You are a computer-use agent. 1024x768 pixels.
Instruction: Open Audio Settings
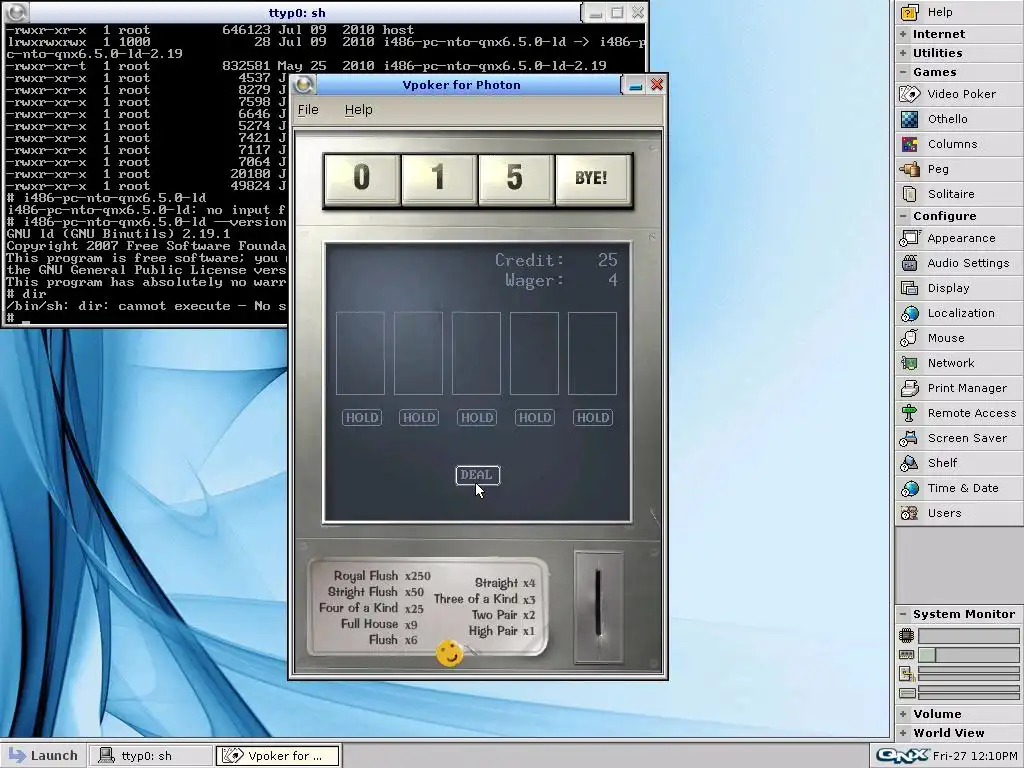(x=959, y=263)
